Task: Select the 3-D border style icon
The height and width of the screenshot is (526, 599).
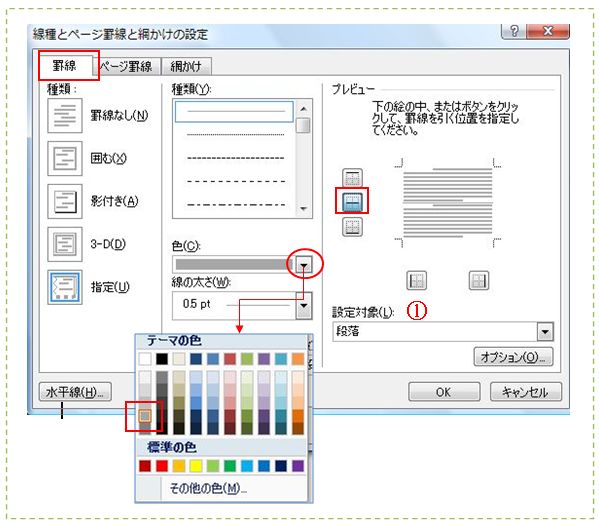Action: point(65,244)
